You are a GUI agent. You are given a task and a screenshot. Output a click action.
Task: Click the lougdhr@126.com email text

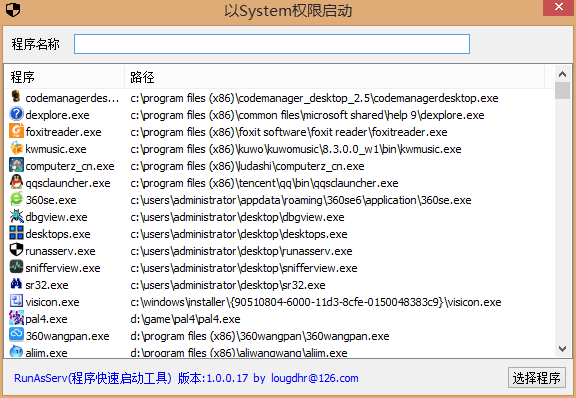(315, 378)
